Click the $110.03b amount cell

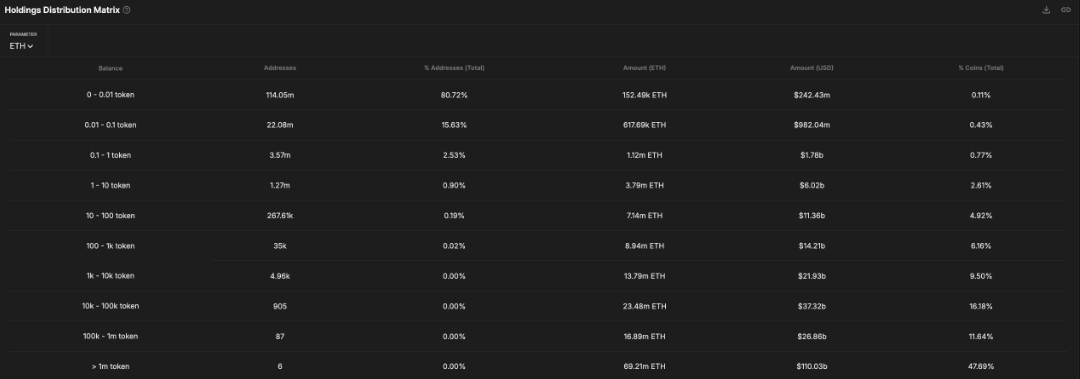[x=811, y=367]
